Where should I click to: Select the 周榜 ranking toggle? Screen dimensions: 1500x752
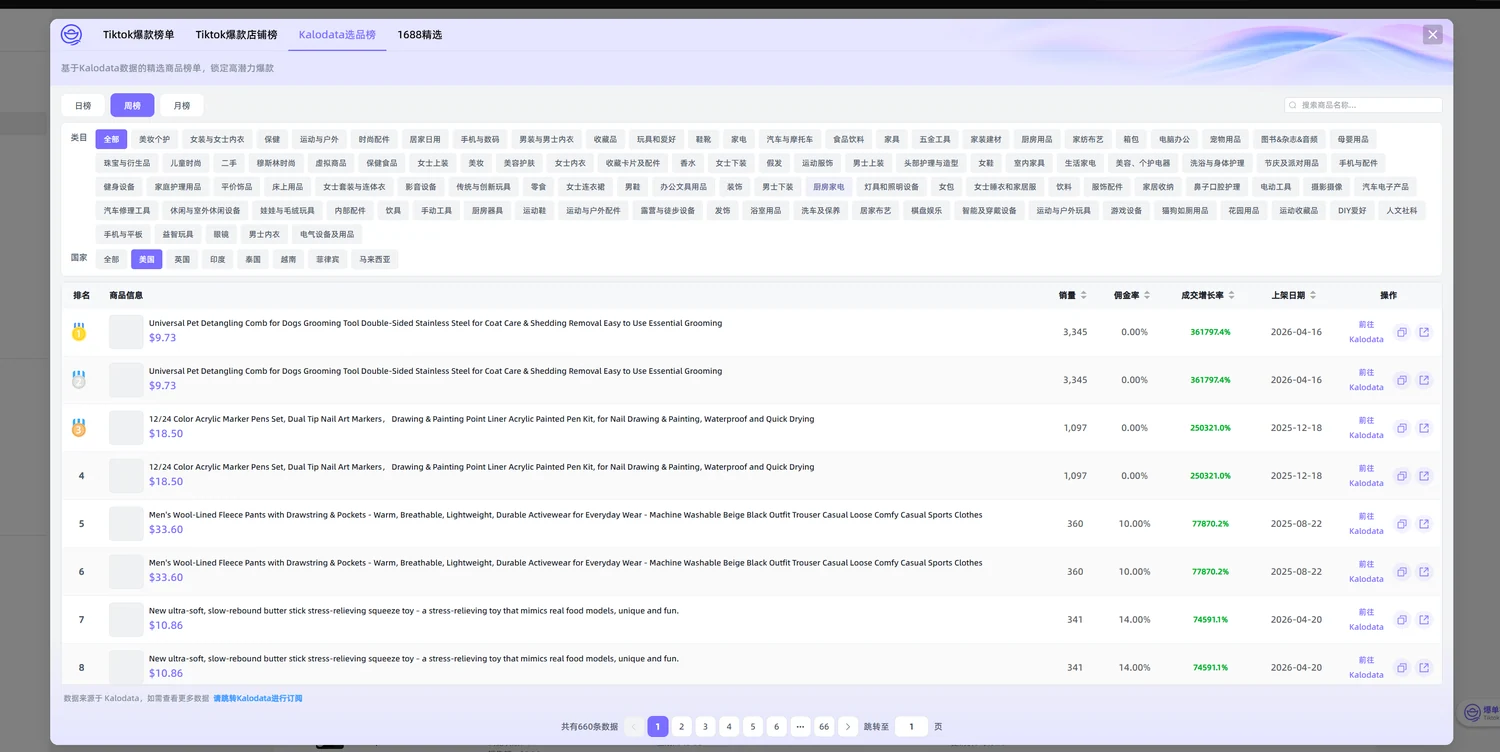[132, 105]
